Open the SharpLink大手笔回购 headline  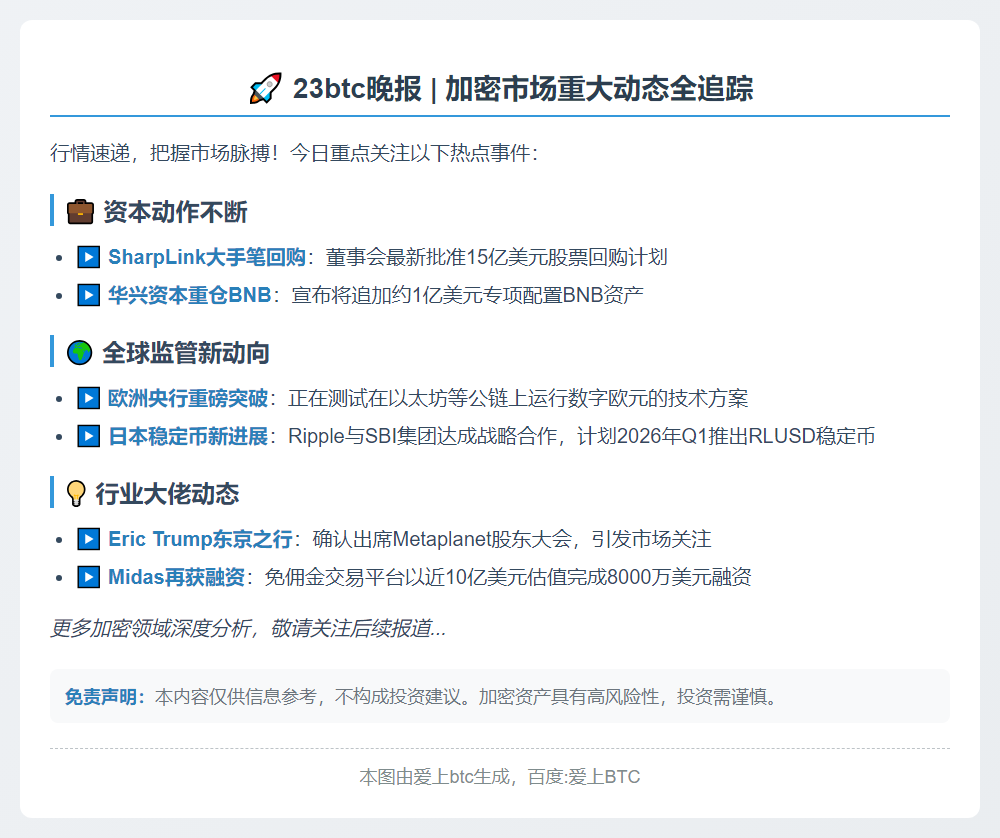pos(201,256)
